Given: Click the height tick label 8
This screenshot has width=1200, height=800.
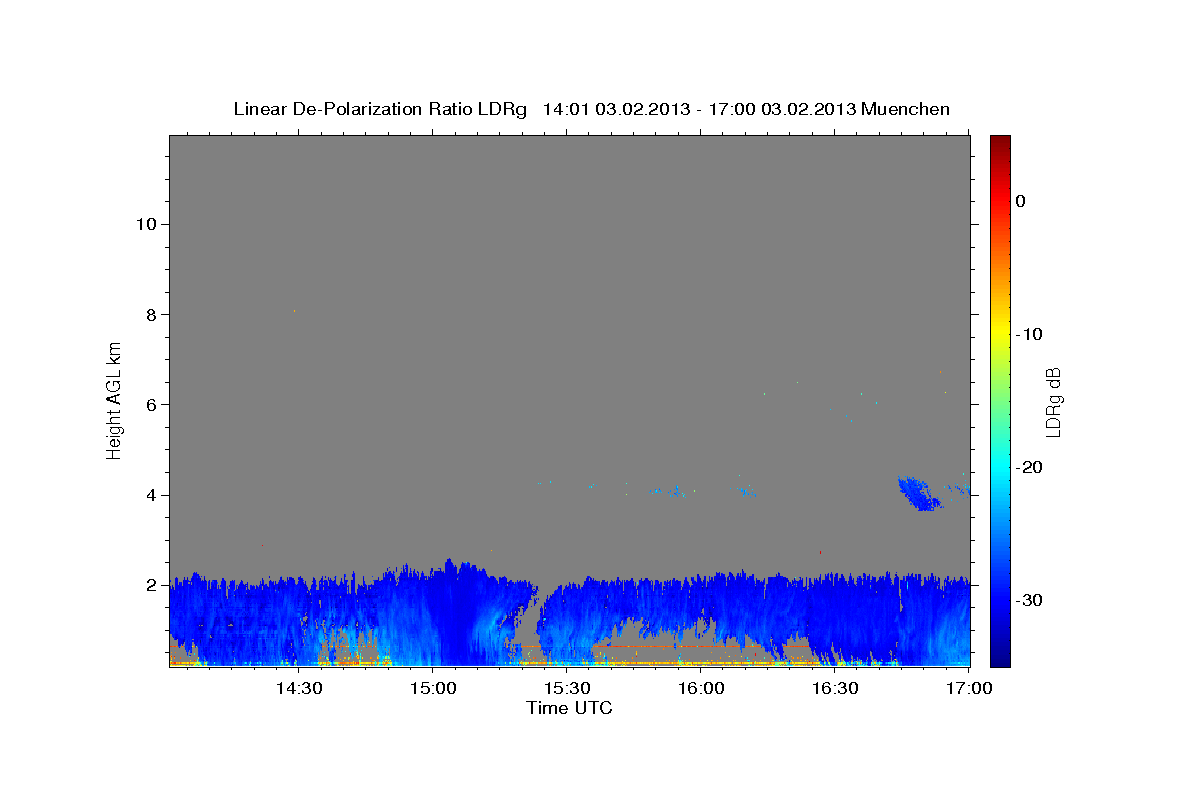Looking at the screenshot, I should (x=153, y=314).
